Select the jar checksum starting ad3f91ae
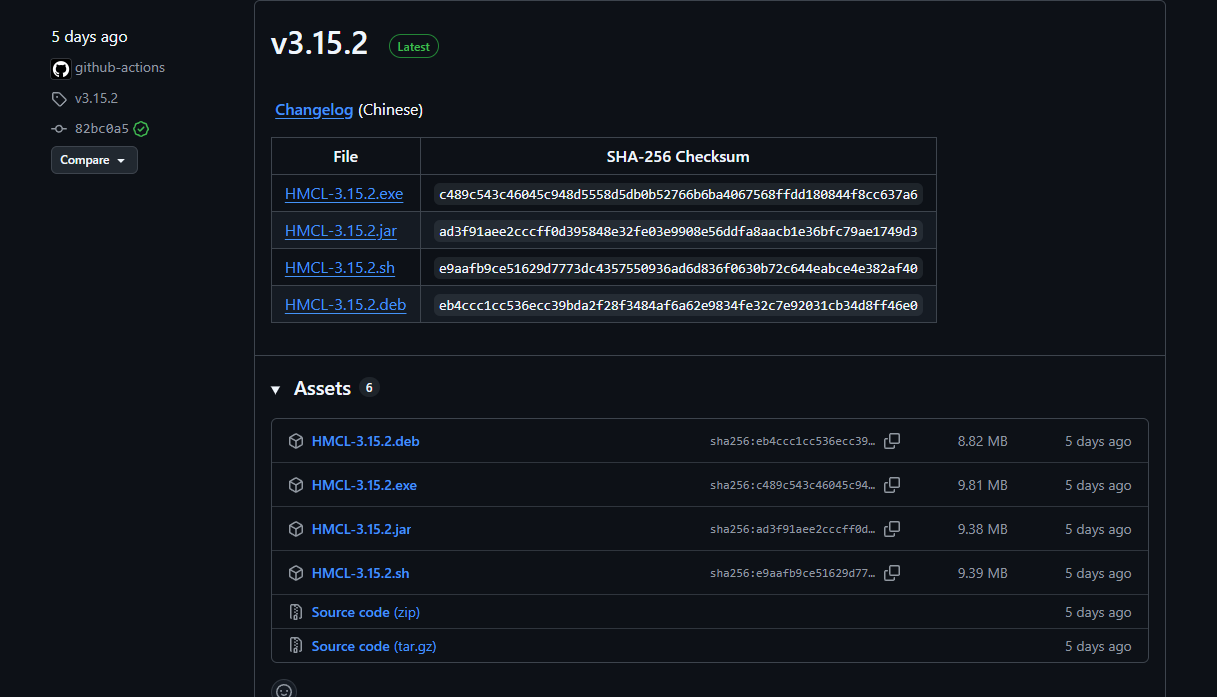The height and width of the screenshot is (697, 1217). [x=678, y=231]
